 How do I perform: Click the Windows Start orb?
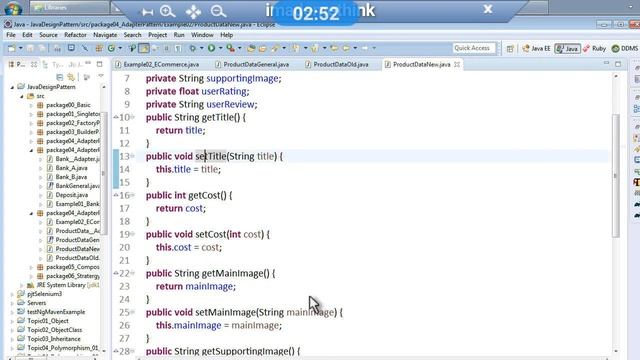(13, 8)
